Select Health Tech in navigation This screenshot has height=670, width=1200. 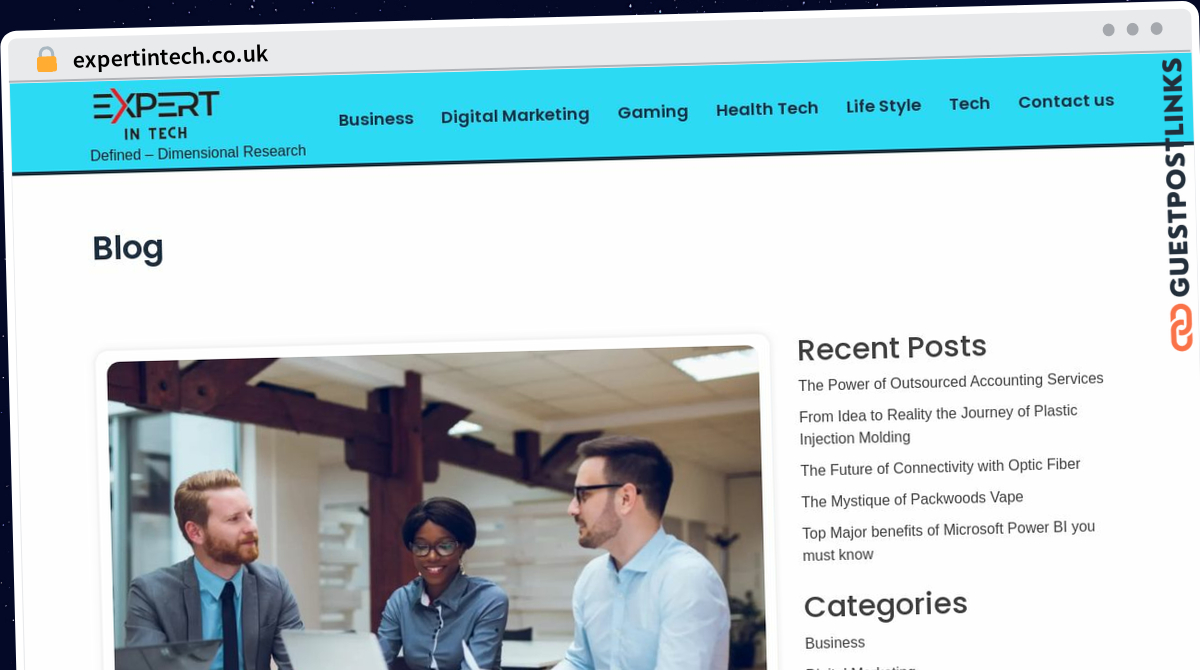pyautogui.click(x=767, y=108)
